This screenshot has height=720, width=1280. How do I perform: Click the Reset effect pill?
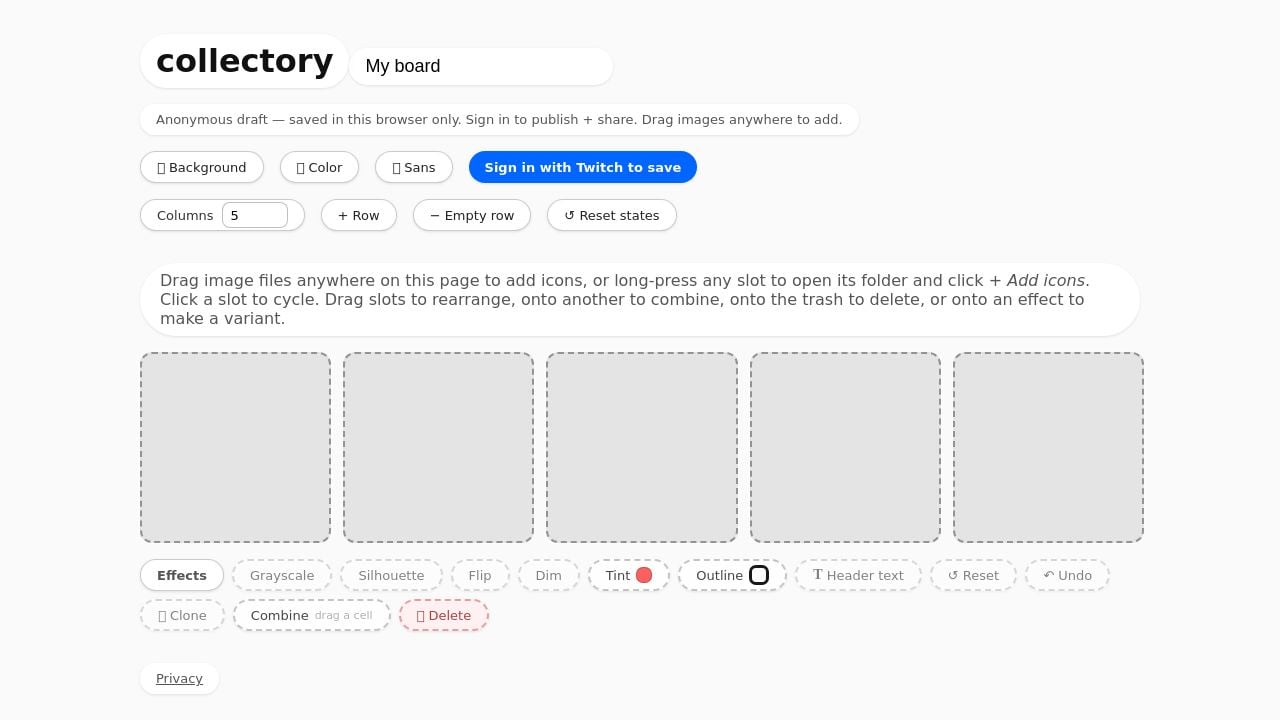(973, 575)
